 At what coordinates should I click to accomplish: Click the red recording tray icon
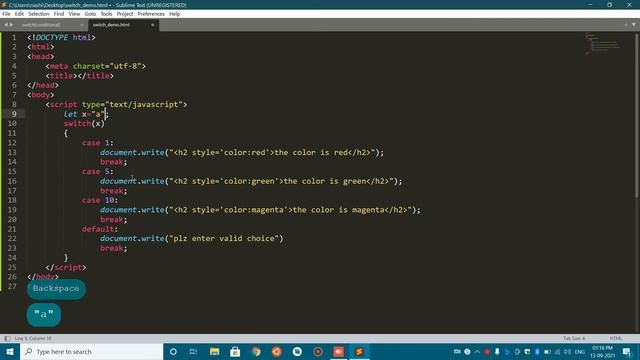pyautogui.click(x=487, y=351)
